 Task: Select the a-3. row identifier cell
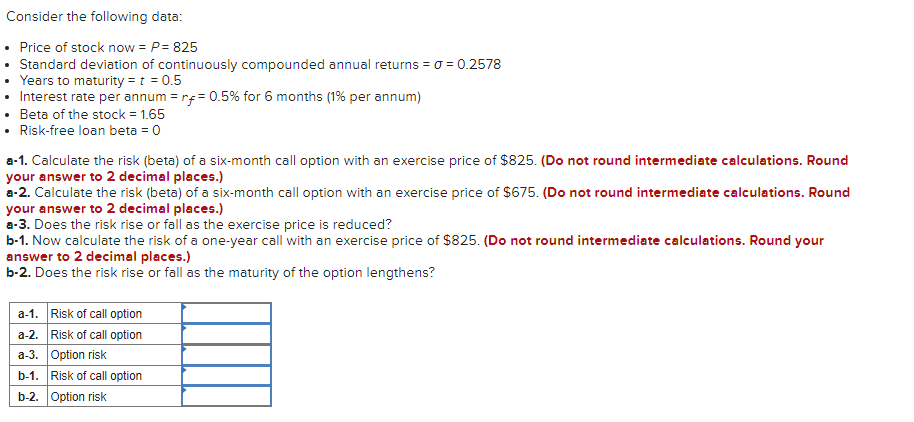pos(29,355)
